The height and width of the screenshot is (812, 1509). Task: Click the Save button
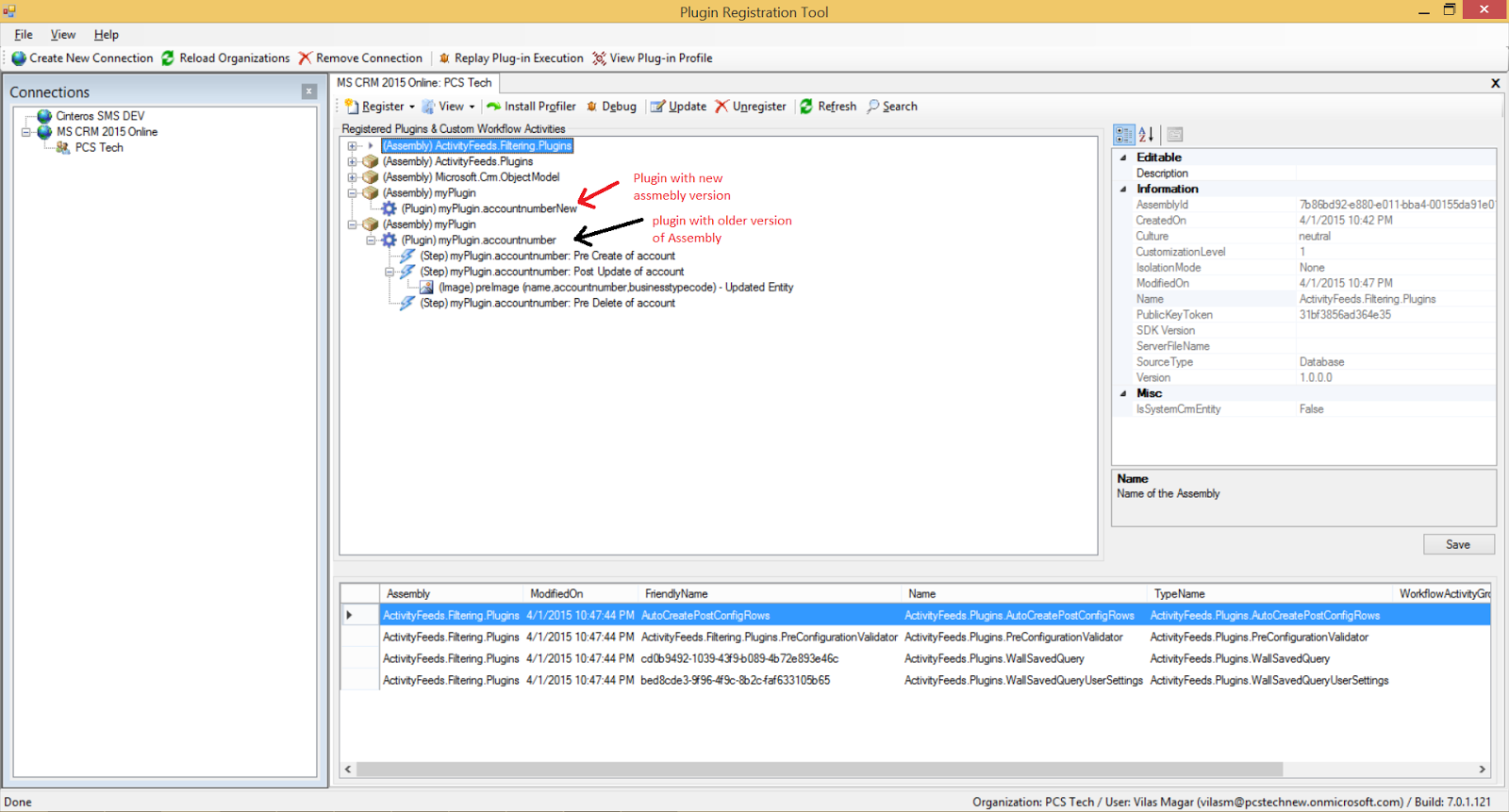pos(1458,544)
